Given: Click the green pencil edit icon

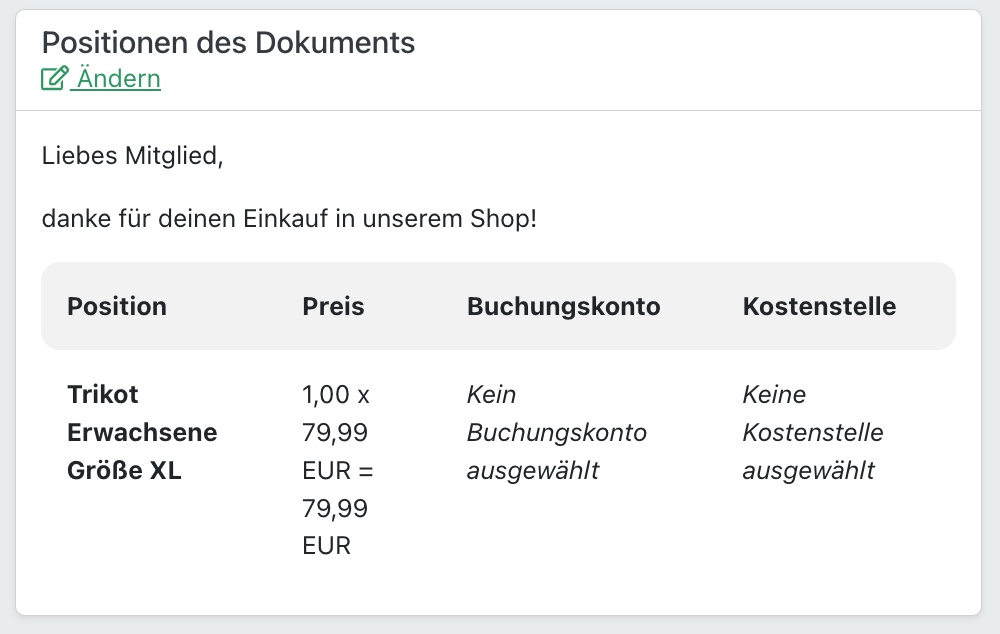Looking at the screenshot, I should [x=51, y=78].
